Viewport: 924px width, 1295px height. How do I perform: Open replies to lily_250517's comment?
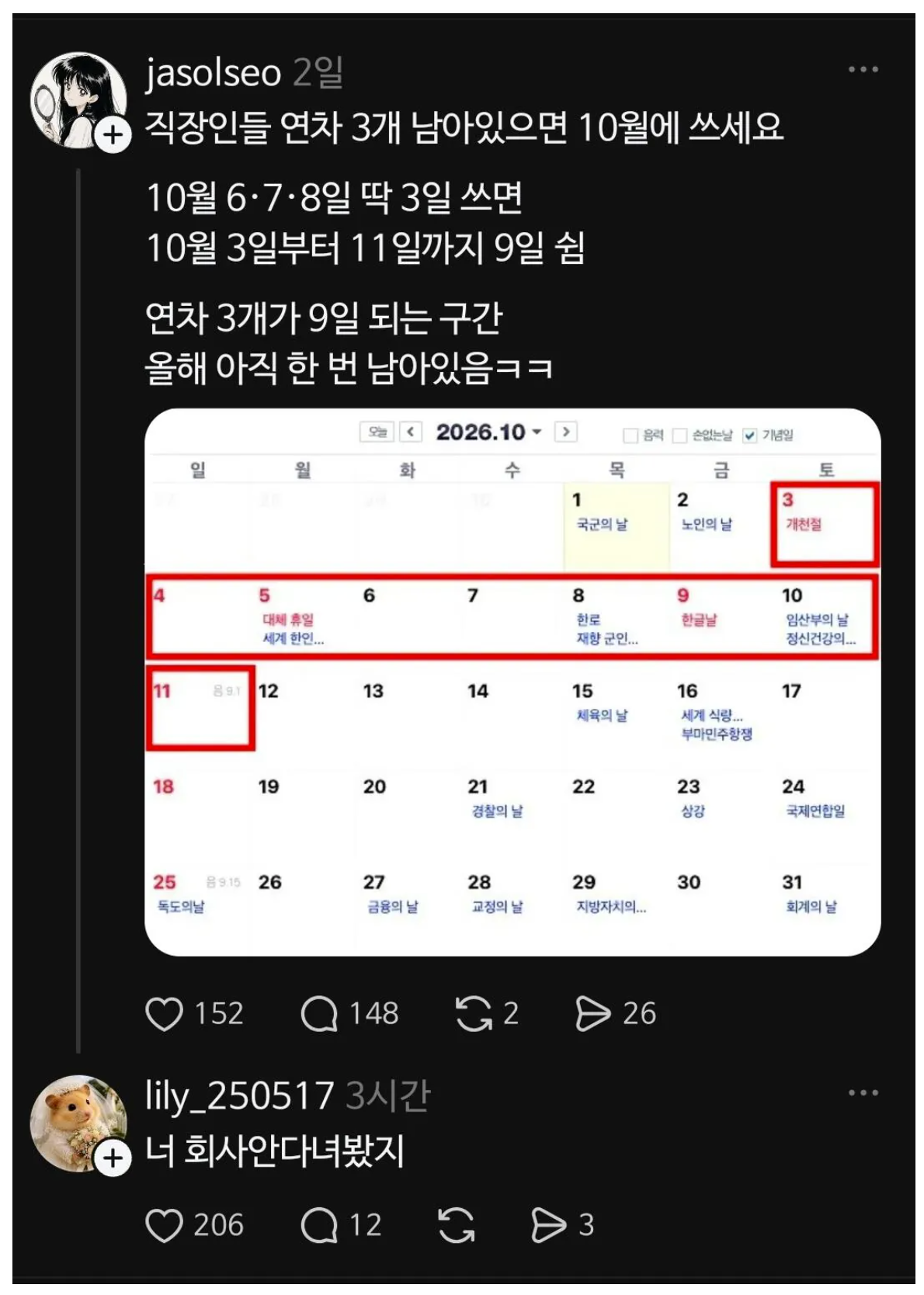[x=319, y=1225]
